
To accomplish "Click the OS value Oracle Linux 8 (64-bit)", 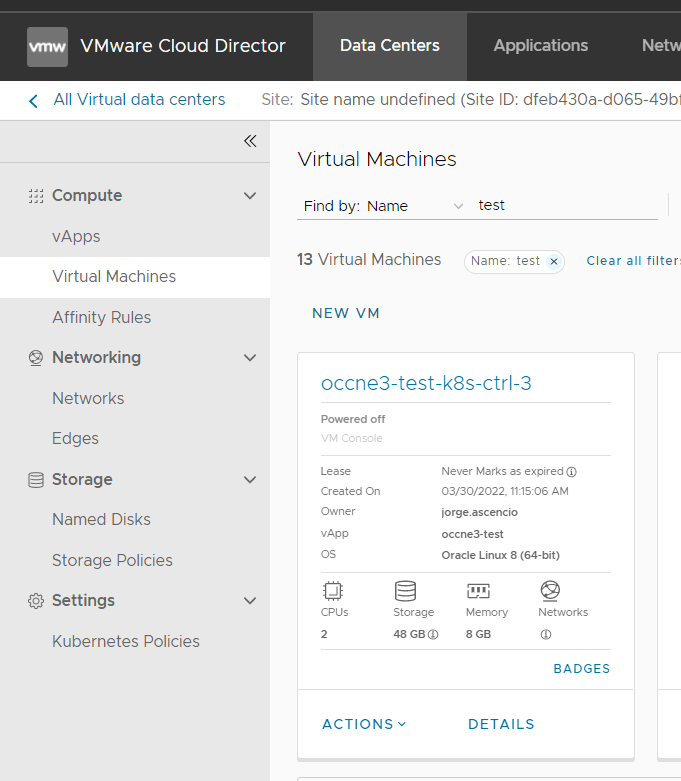I will click(500, 555).
